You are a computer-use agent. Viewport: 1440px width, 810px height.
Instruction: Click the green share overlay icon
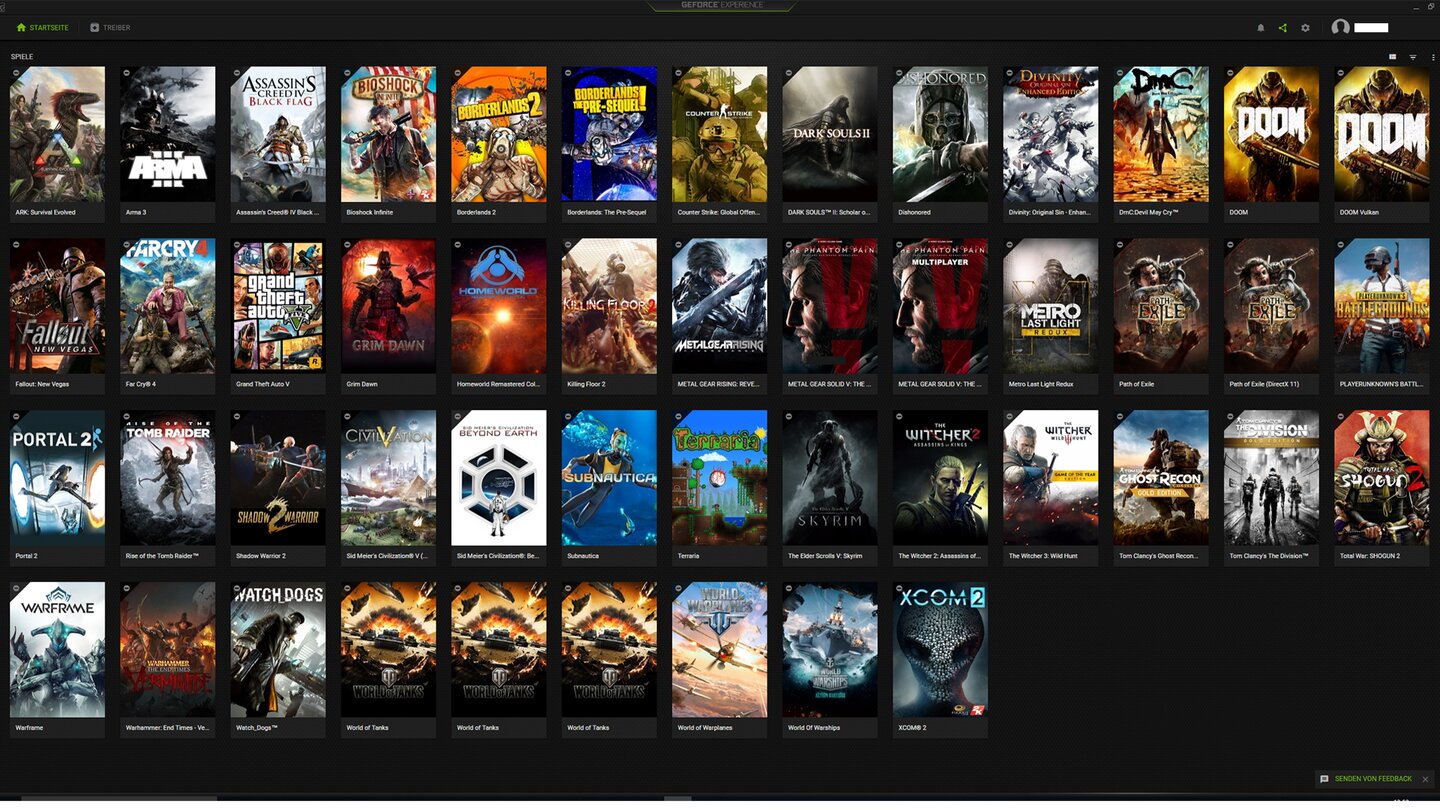[x=1283, y=28]
